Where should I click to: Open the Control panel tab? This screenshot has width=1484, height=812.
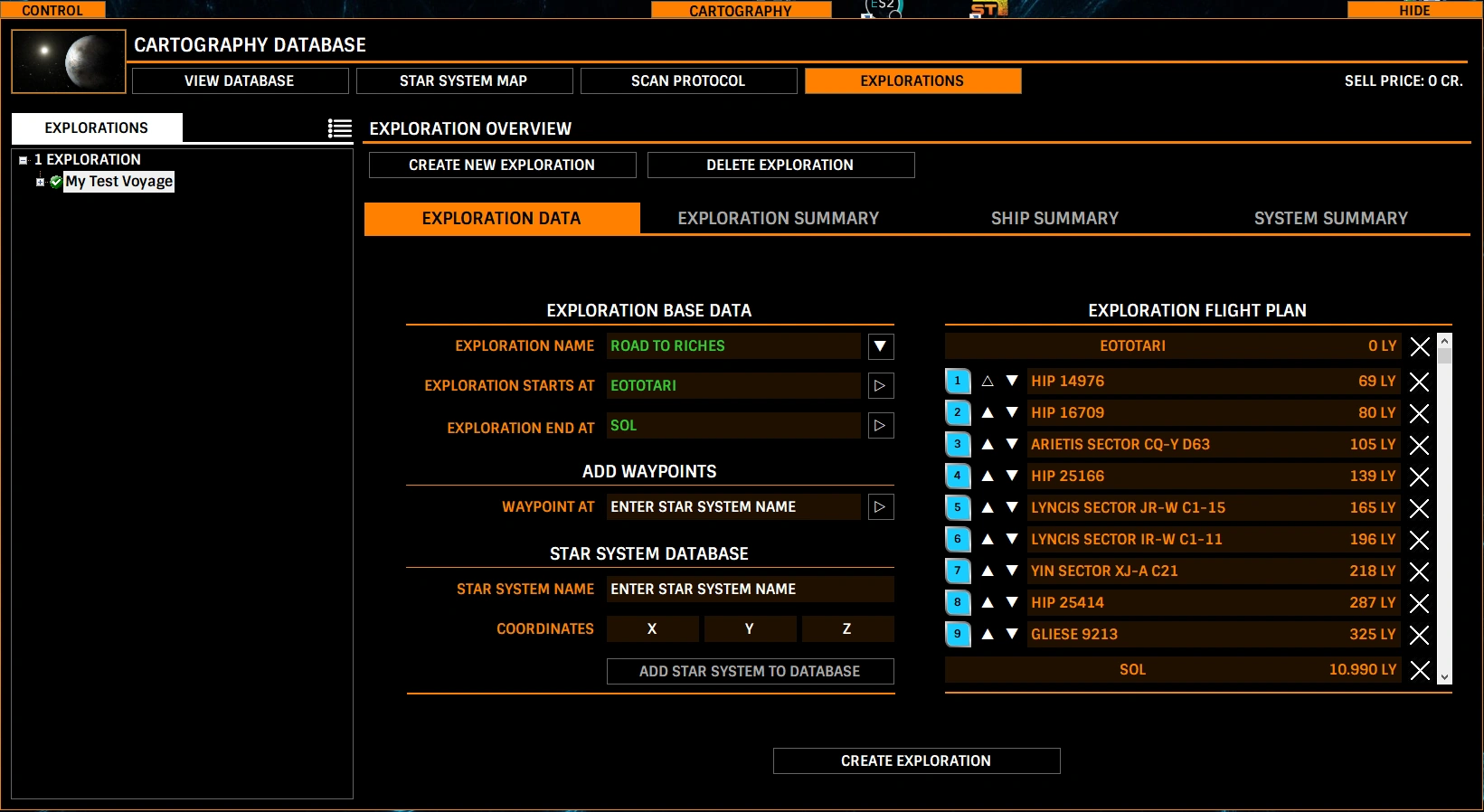pyautogui.click(x=52, y=10)
